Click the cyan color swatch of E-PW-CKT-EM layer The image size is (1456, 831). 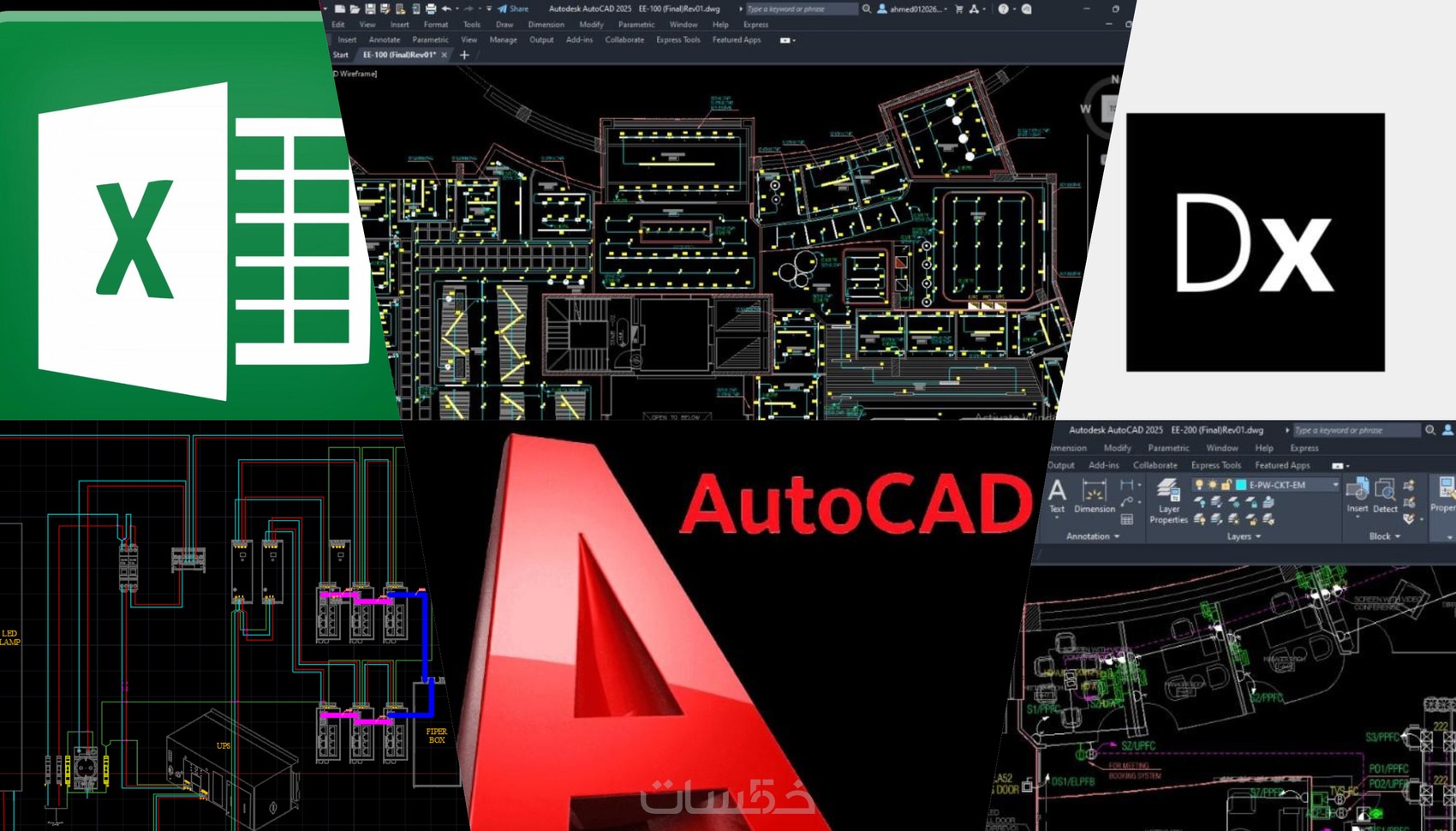click(1240, 485)
